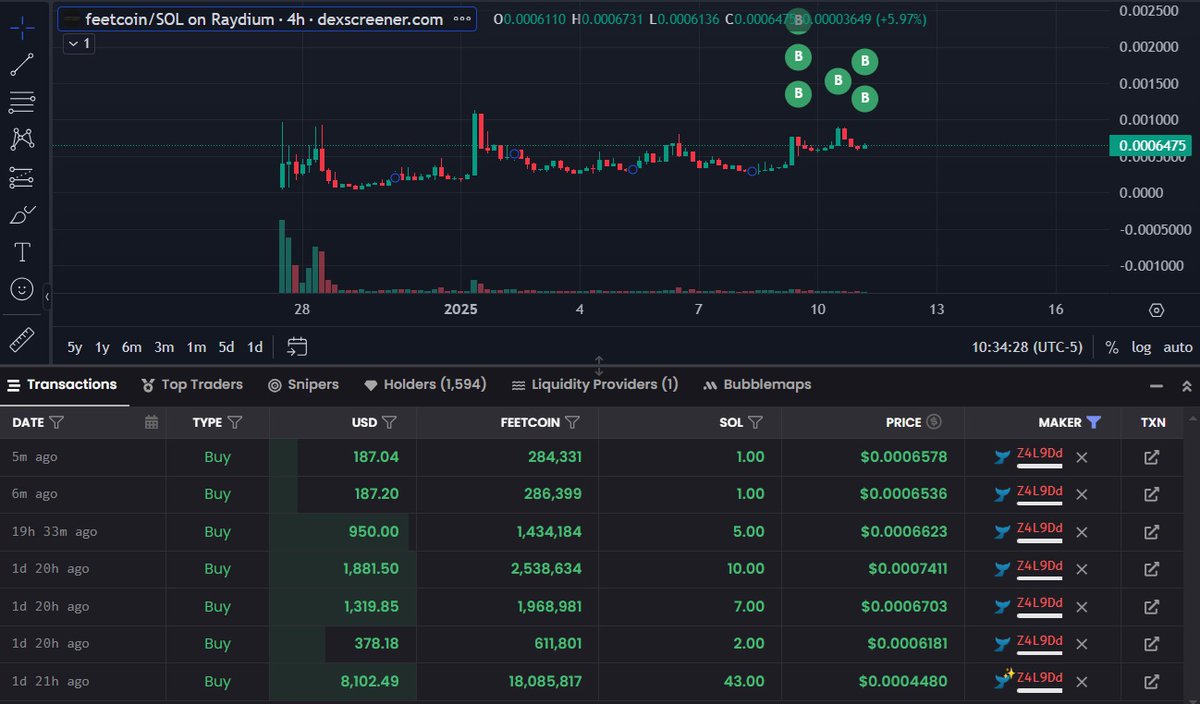Open the Fibonacci retracement tool
This screenshot has width=1200, height=704.
(22, 102)
